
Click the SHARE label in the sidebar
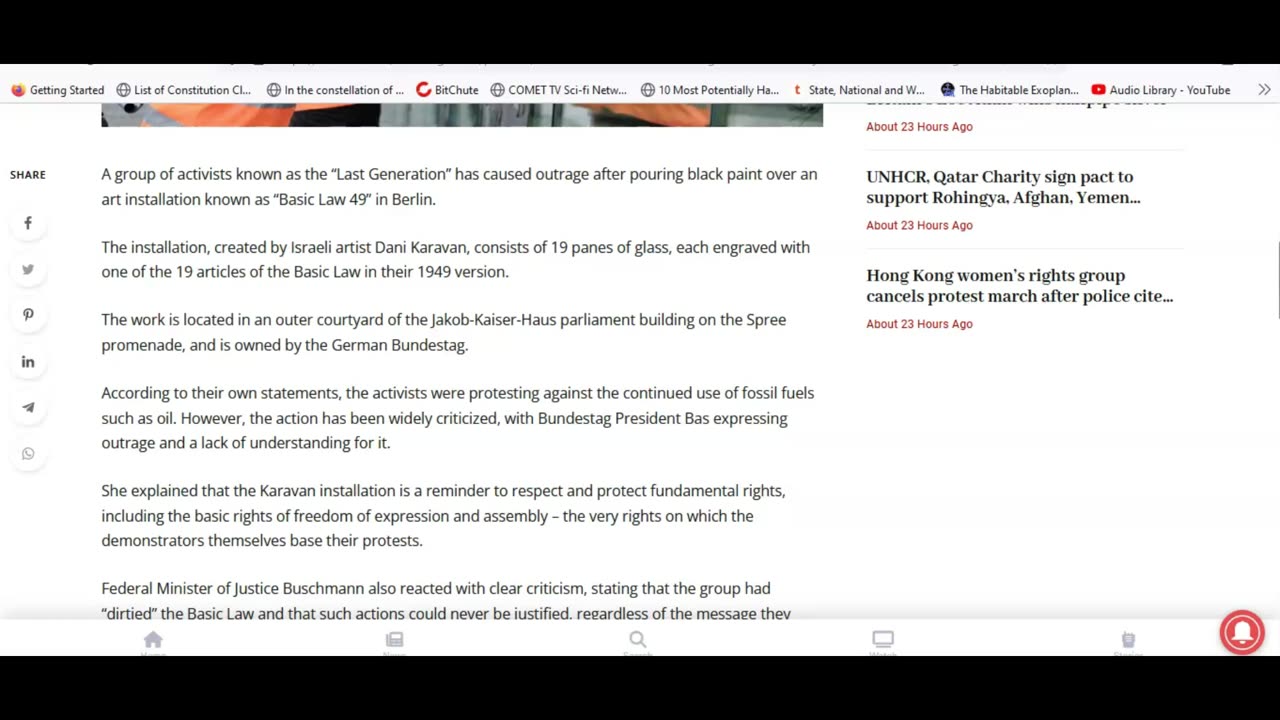tap(28, 175)
